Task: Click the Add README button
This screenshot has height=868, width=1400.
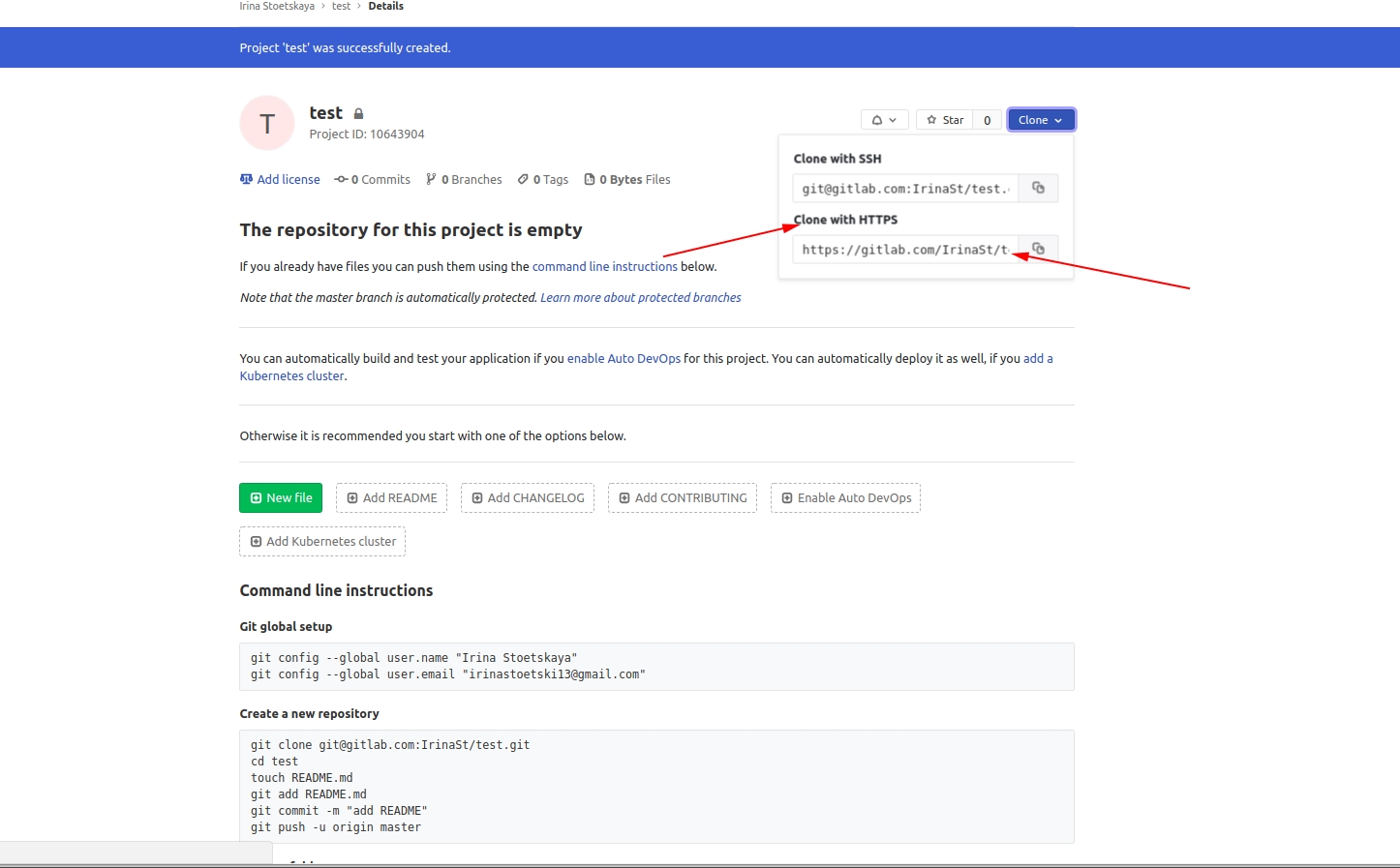Action: (x=391, y=498)
